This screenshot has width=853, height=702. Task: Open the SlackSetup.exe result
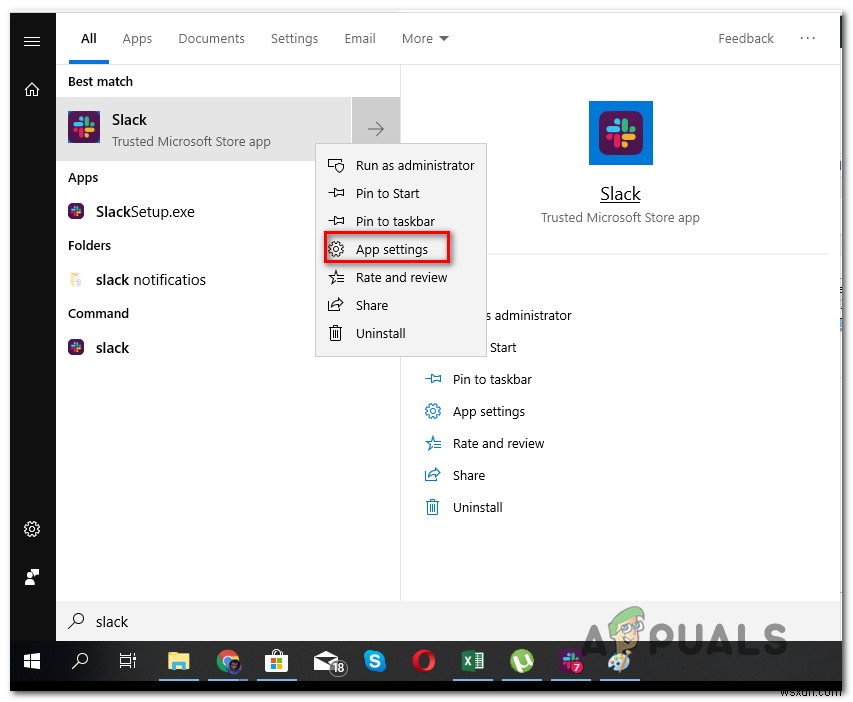click(x=145, y=211)
